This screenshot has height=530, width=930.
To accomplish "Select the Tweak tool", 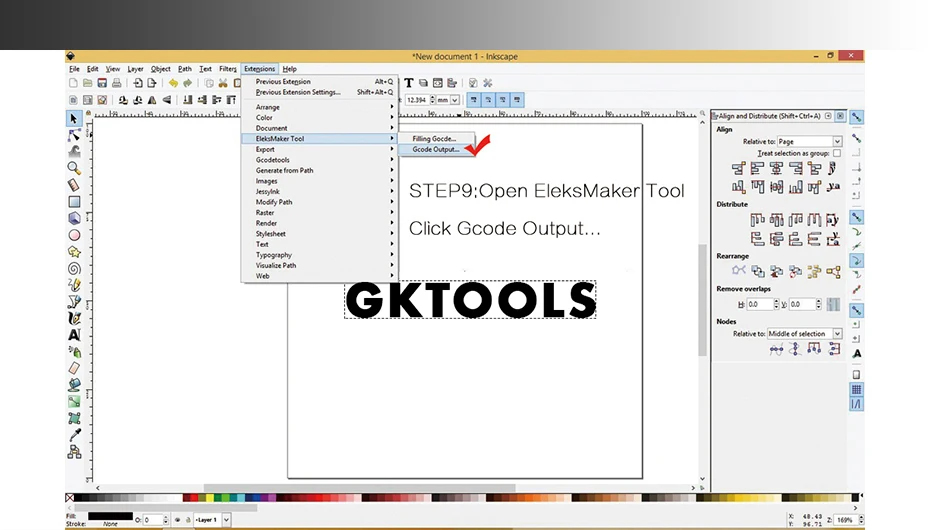I will [x=74, y=152].
